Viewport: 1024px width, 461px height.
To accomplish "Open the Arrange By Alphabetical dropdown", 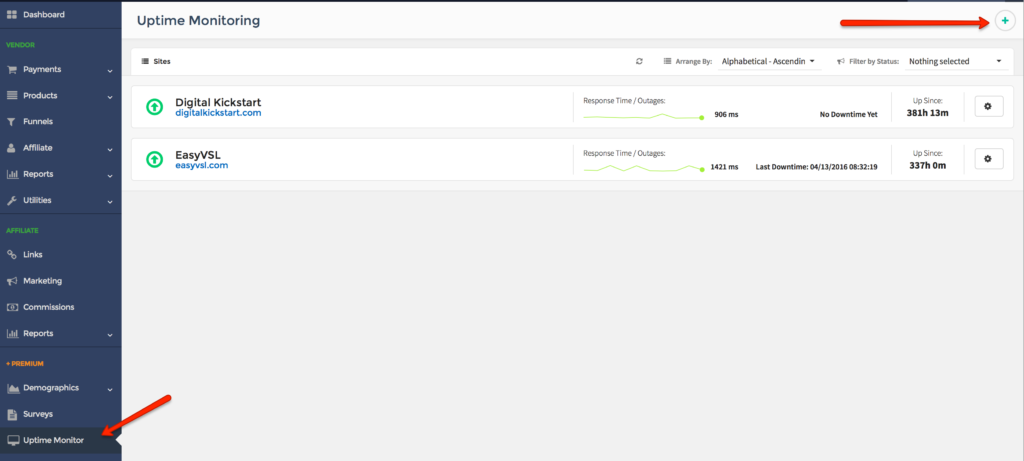I will [769, 61].
